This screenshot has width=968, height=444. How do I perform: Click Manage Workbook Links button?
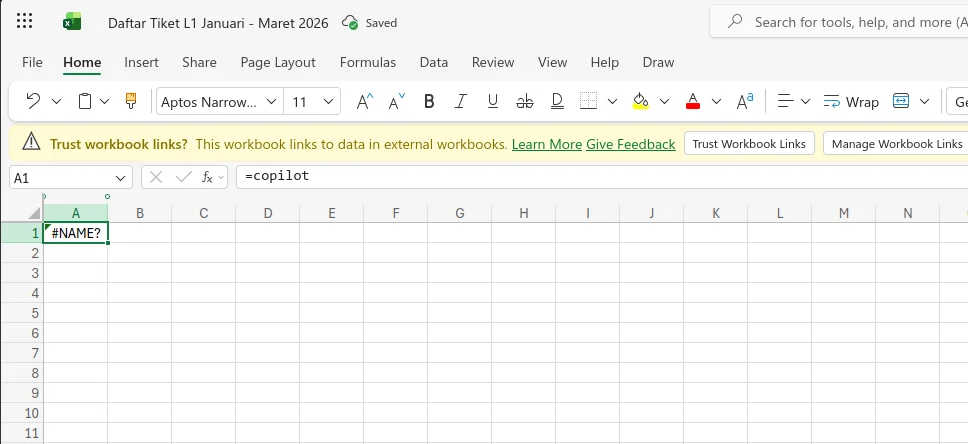click(897, 144)
